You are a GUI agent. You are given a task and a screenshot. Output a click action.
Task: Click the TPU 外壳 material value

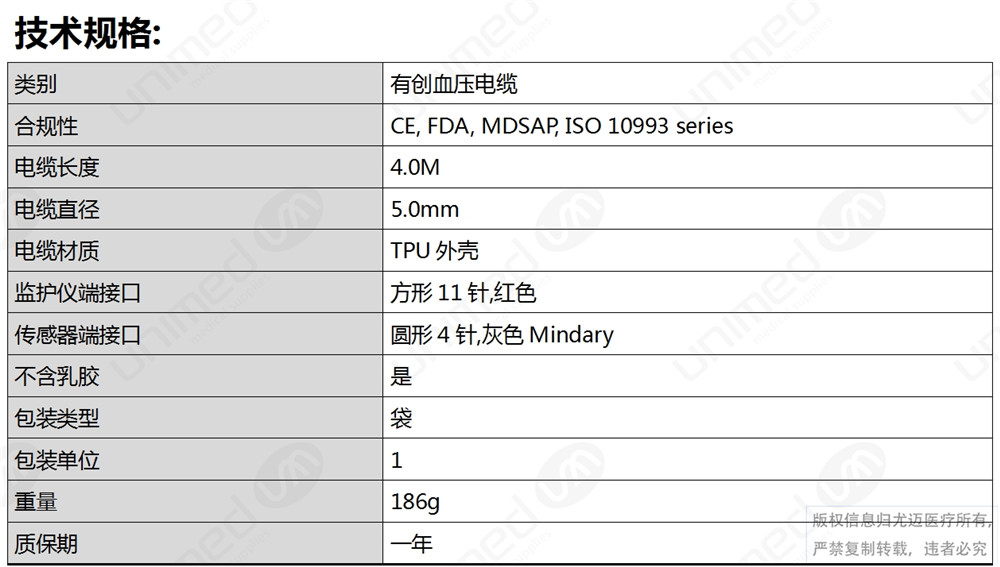tap(434, 251)
